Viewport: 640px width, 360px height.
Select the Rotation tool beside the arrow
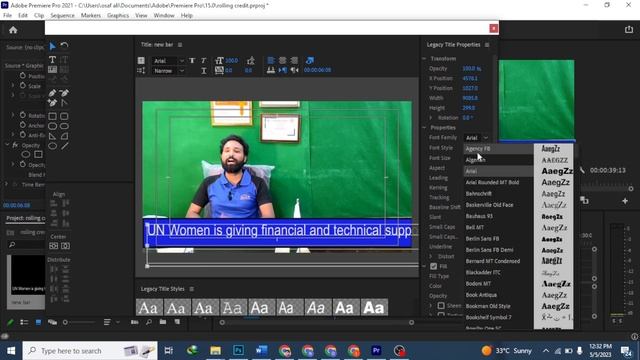tap(64, 45)
